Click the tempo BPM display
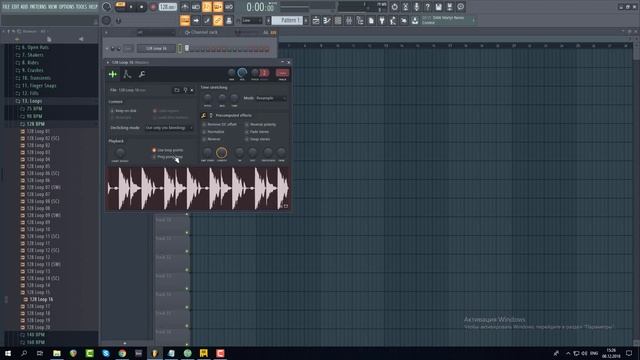Viewport: 640px width, 360px height. click(167, 7)
